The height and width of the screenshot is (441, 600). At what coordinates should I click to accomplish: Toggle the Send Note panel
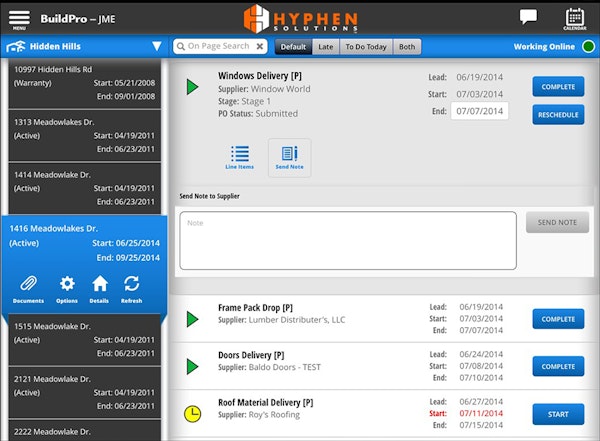coord(289,158)
